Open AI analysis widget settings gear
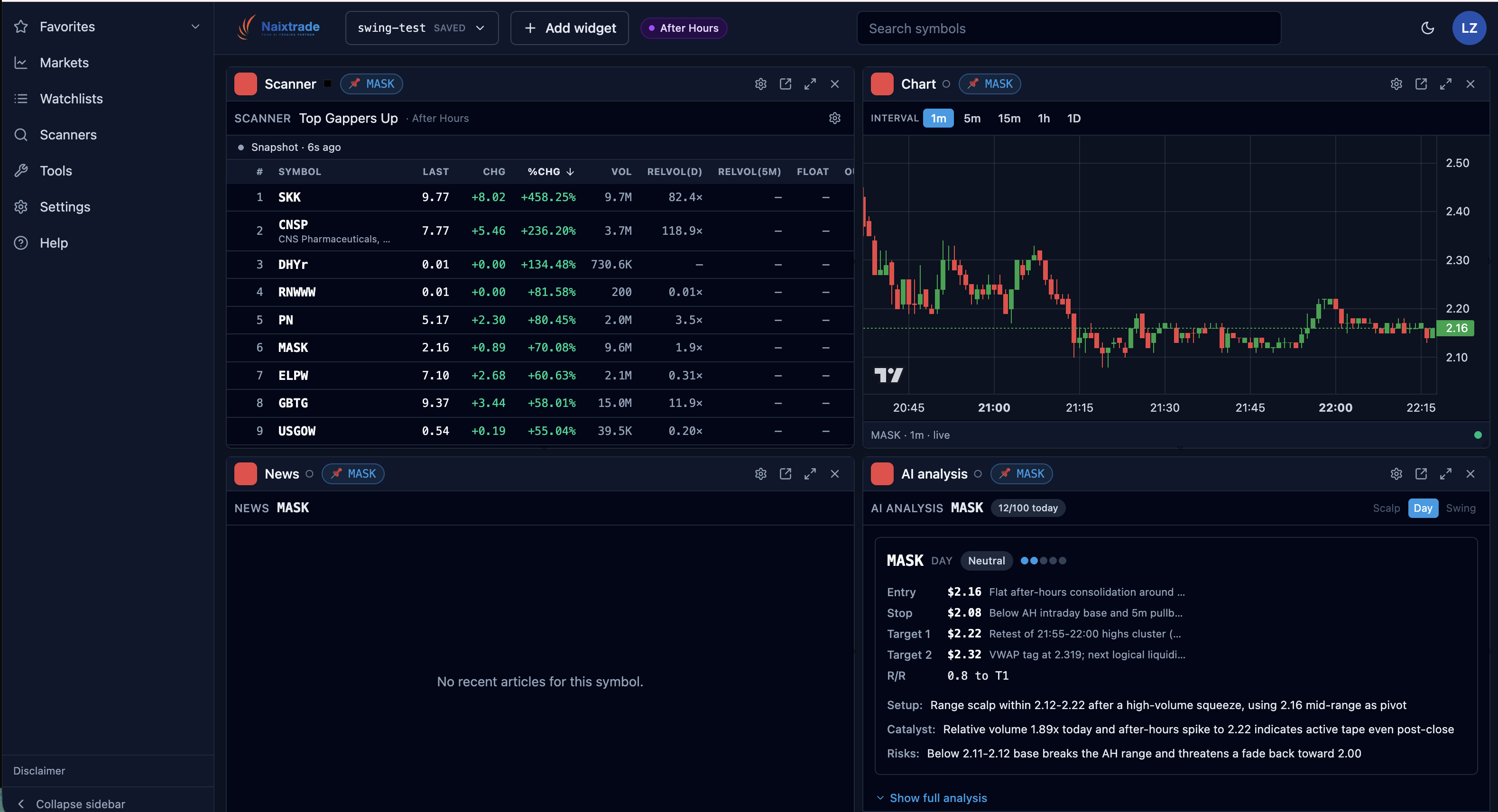Screen dimensions: 1498x812 tap(1396, 473)
